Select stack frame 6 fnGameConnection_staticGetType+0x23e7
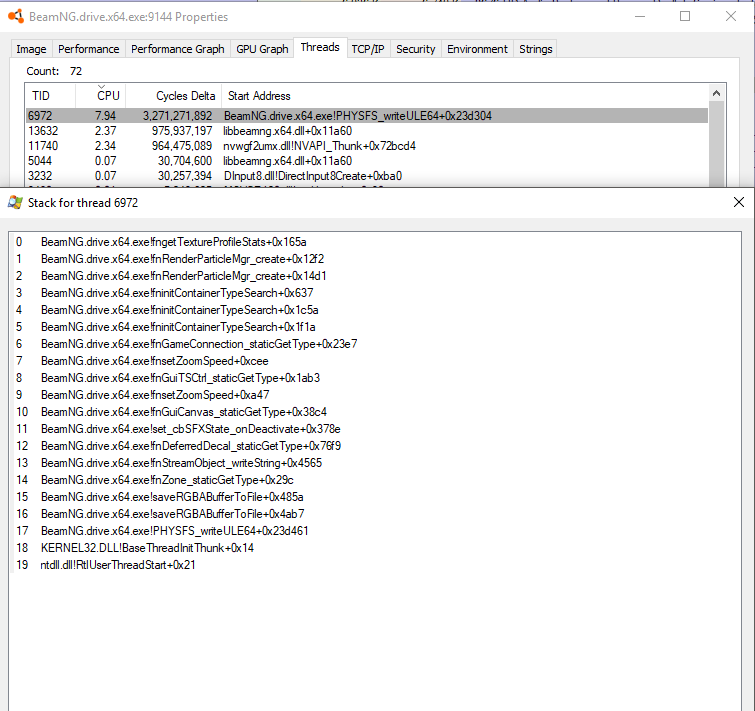755x711 pixels. (375, 344)
